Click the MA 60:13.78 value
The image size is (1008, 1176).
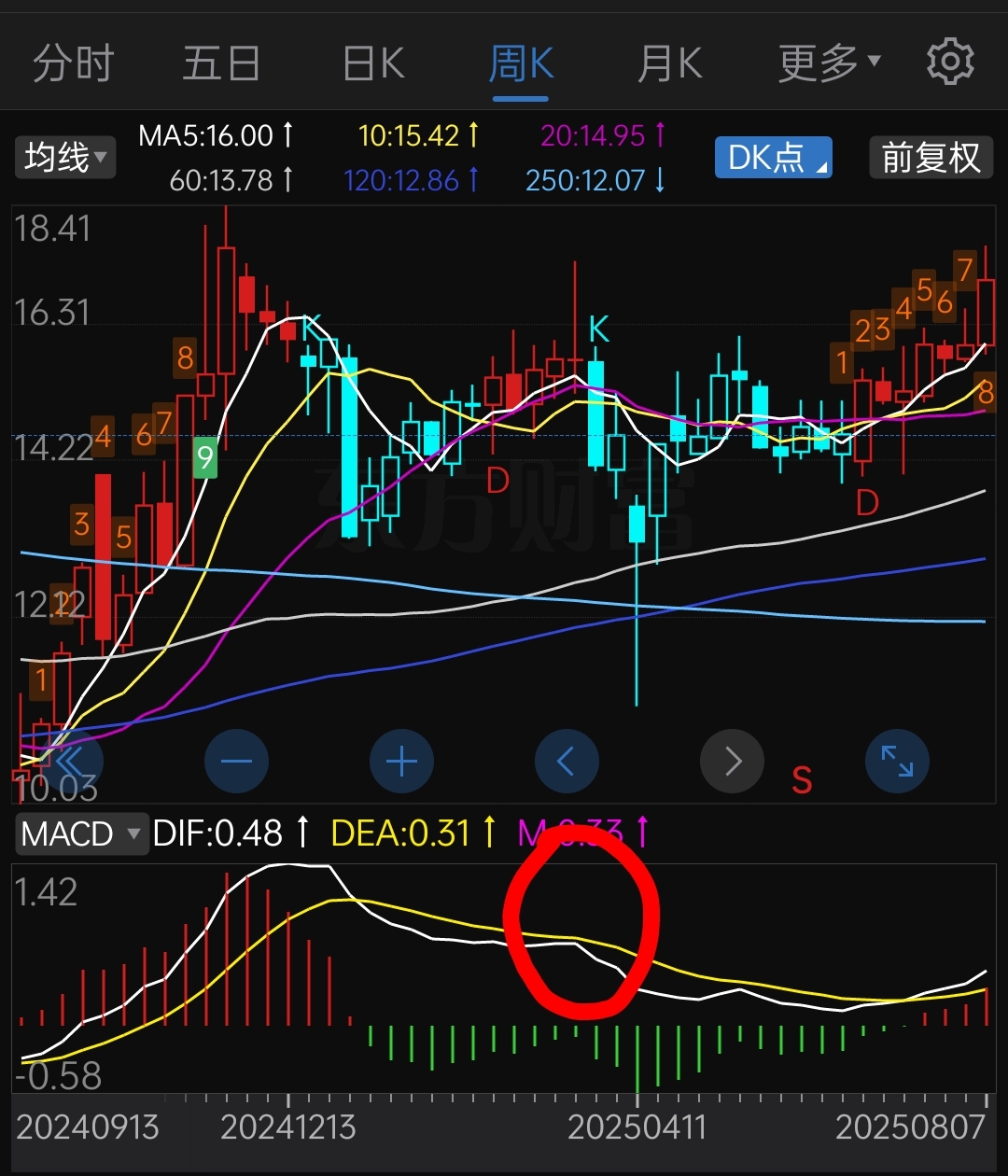[231, 179]
